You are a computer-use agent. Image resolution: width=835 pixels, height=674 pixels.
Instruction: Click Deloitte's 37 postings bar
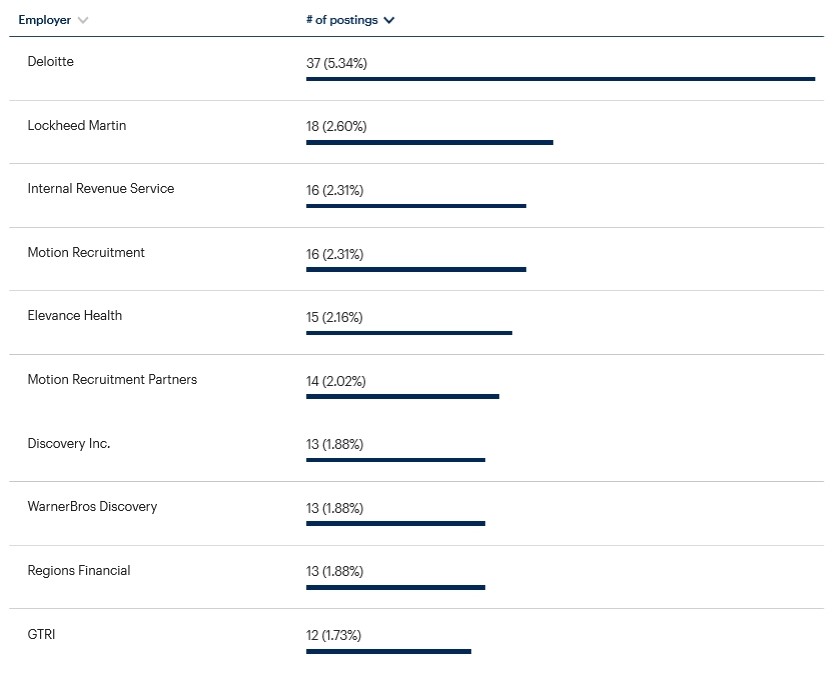point(561,79)
